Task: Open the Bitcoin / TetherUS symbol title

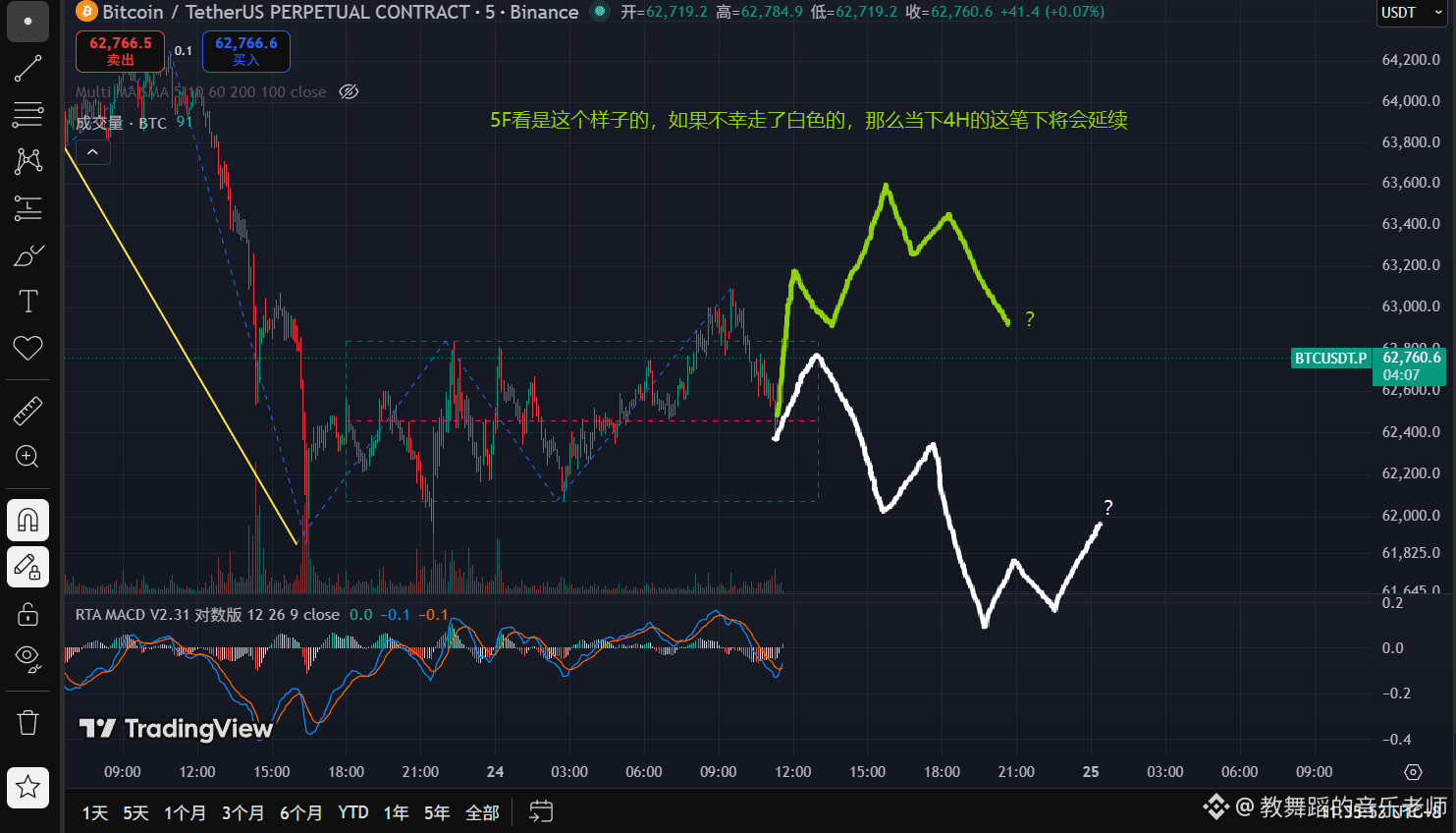Action: tap(341, 12)
